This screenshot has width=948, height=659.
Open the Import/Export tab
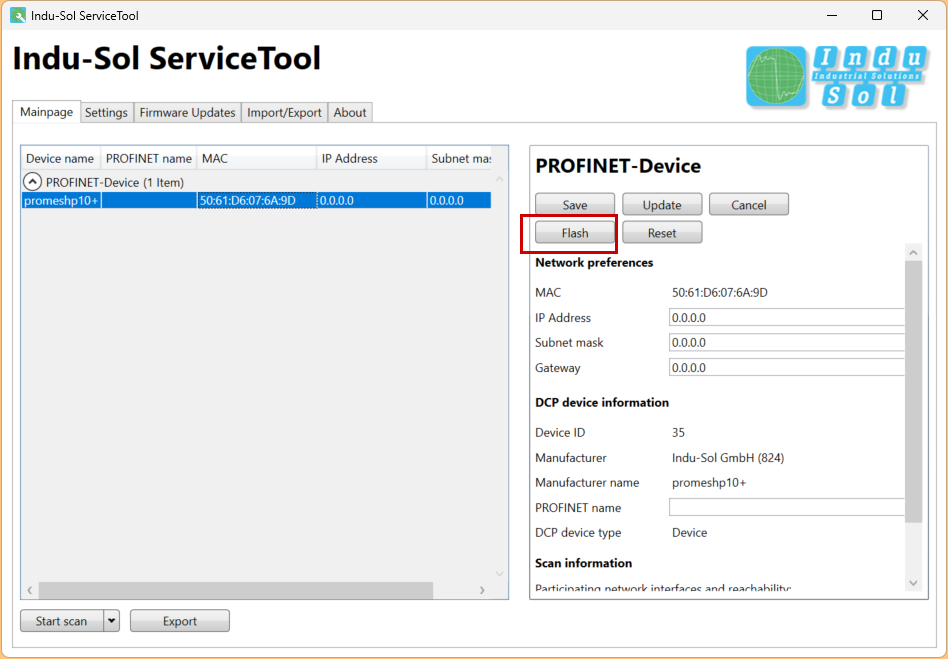pos(284,112)
